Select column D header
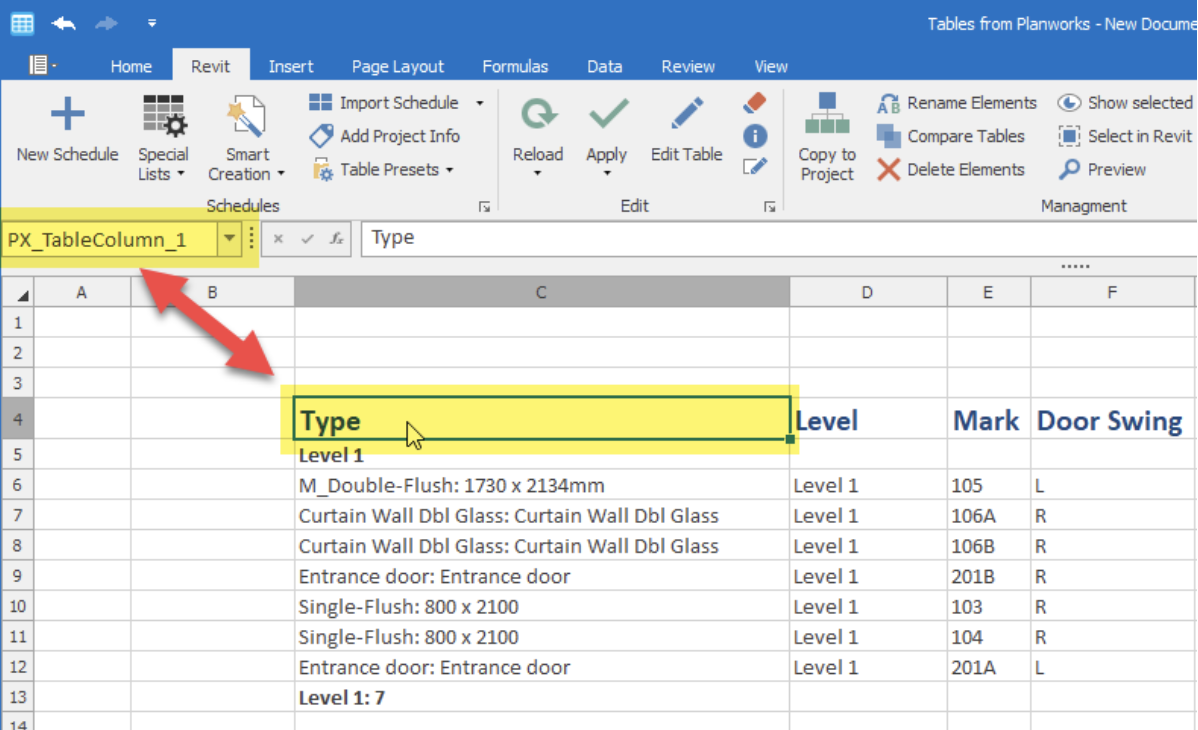This screenshot has width=1198, height=730. (x=867, y=293)
